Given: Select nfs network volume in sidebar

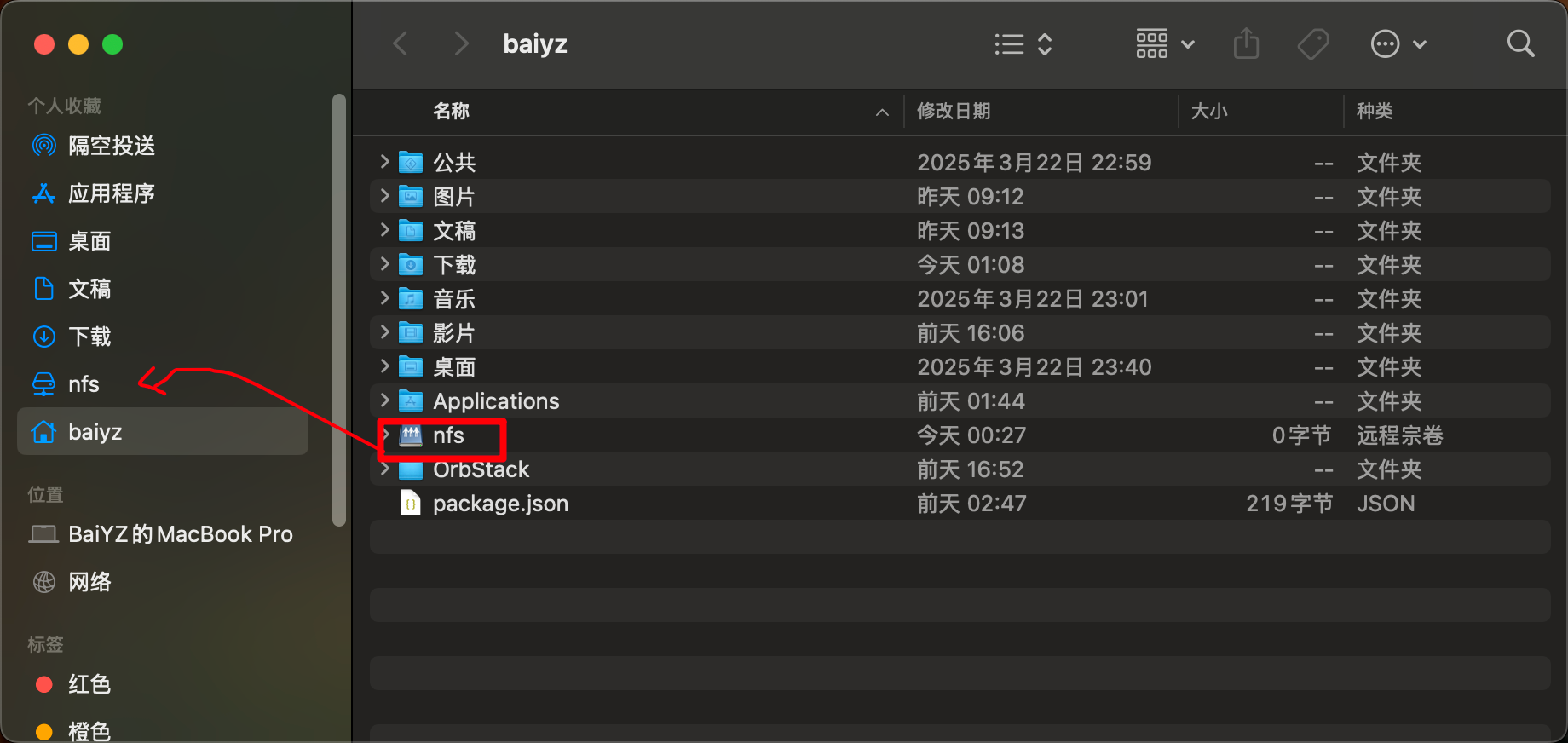Looking at the screenshot, I should coord(84,384).
